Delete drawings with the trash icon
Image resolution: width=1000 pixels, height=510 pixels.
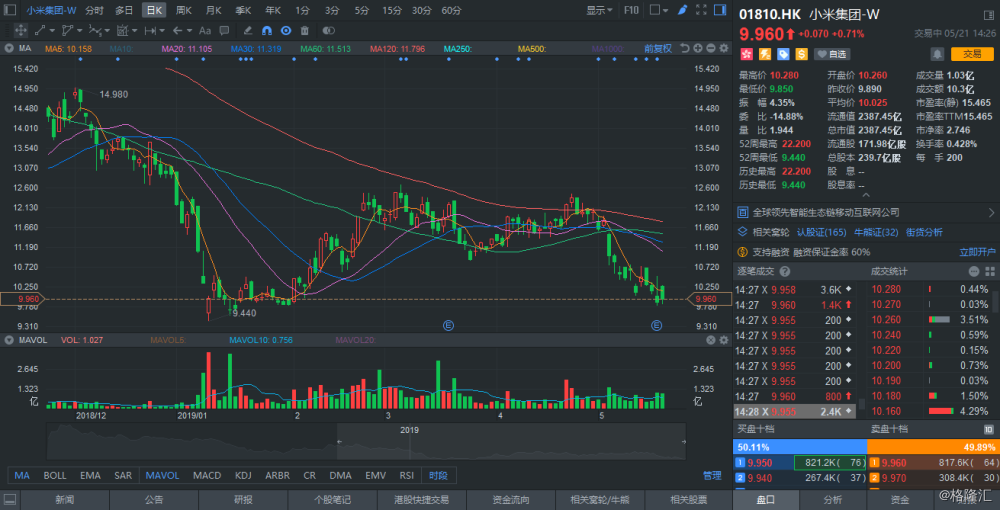(x=305, y=30)
